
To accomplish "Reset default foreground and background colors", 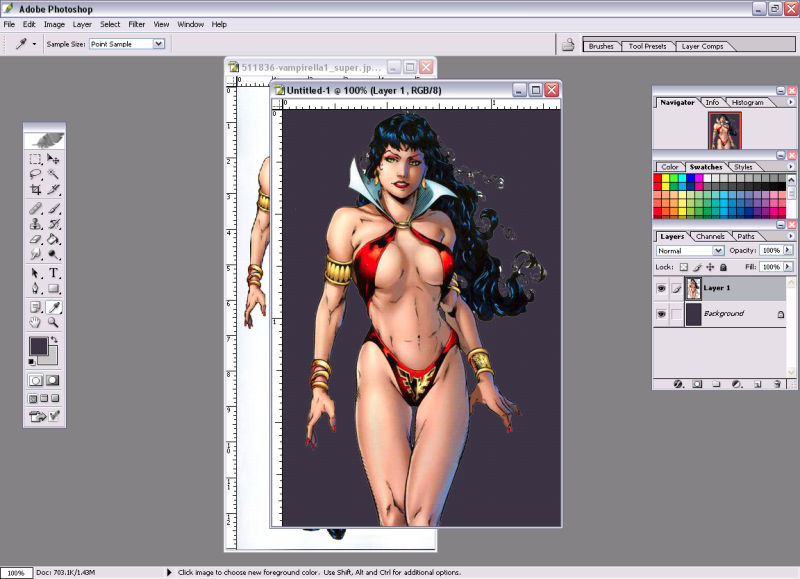I will pyautogui.click(x=32, y=362).
